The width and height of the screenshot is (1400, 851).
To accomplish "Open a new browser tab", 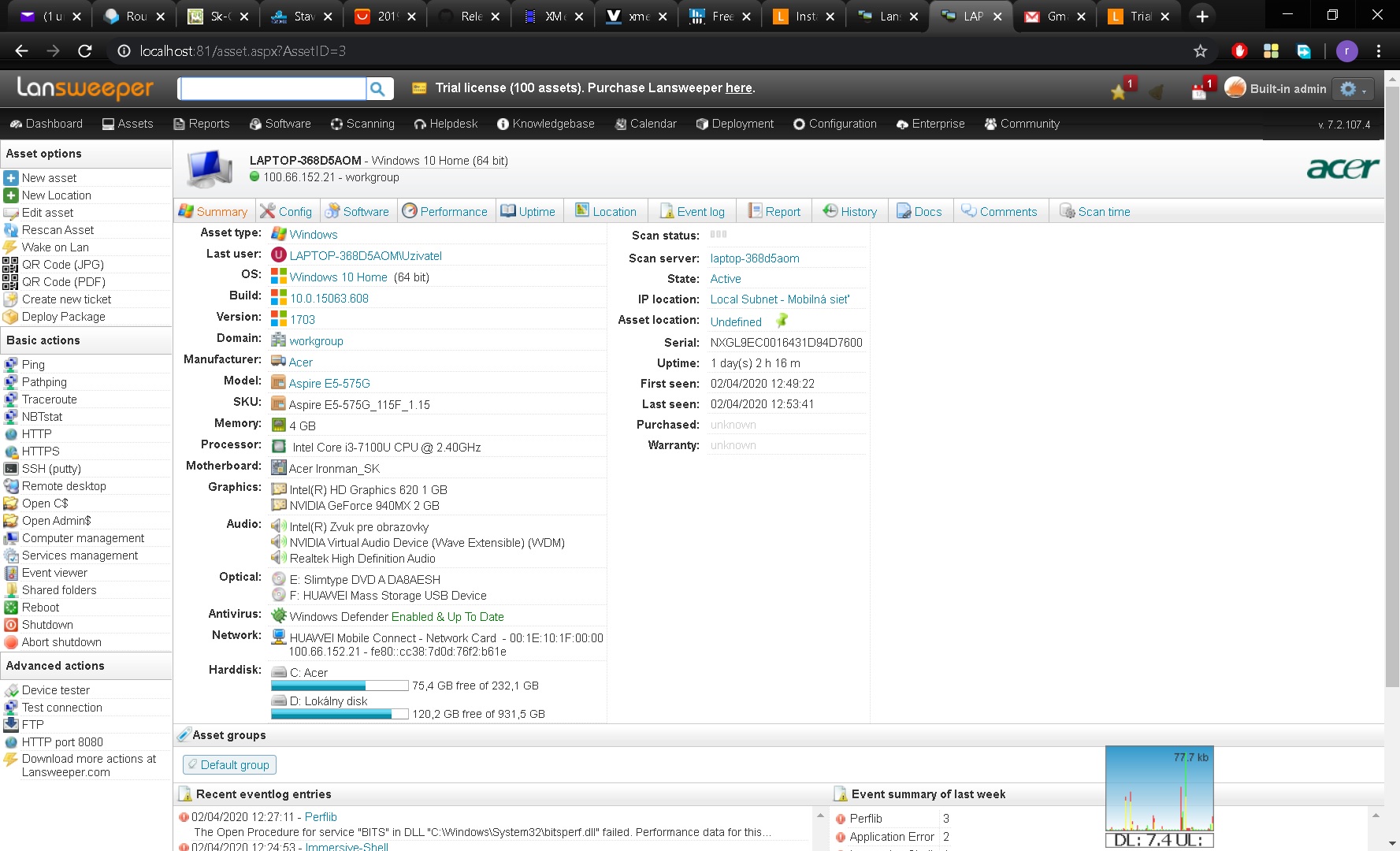I will (x=1201, y=17).
